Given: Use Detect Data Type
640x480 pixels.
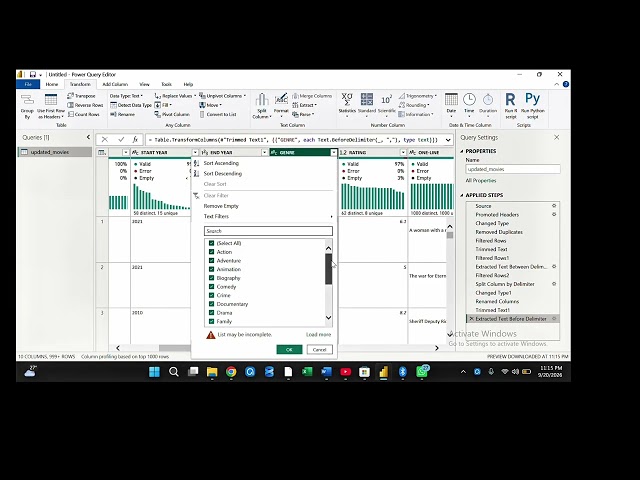Looking at the screenshot, I should coord(131,105).
